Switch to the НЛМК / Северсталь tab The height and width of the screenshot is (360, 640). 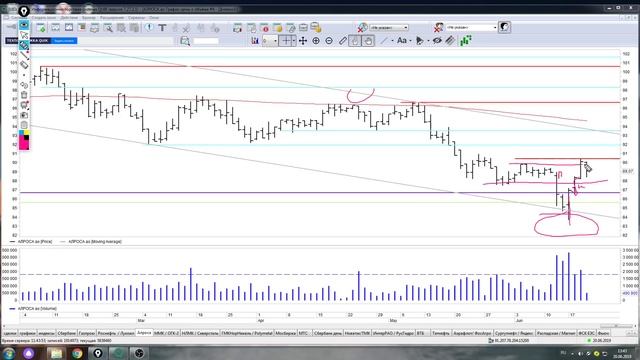coord(200,333)
